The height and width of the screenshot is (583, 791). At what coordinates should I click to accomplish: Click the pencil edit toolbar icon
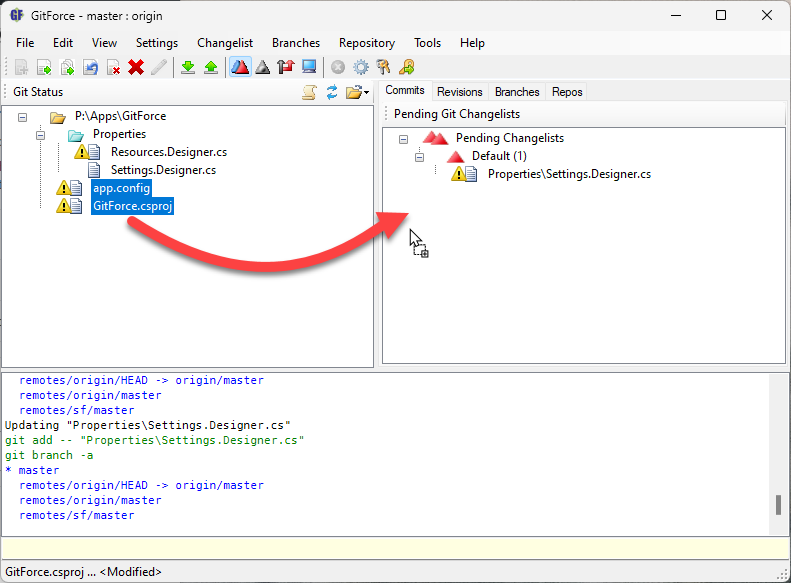pyautogui.click(x=159, y=67)
